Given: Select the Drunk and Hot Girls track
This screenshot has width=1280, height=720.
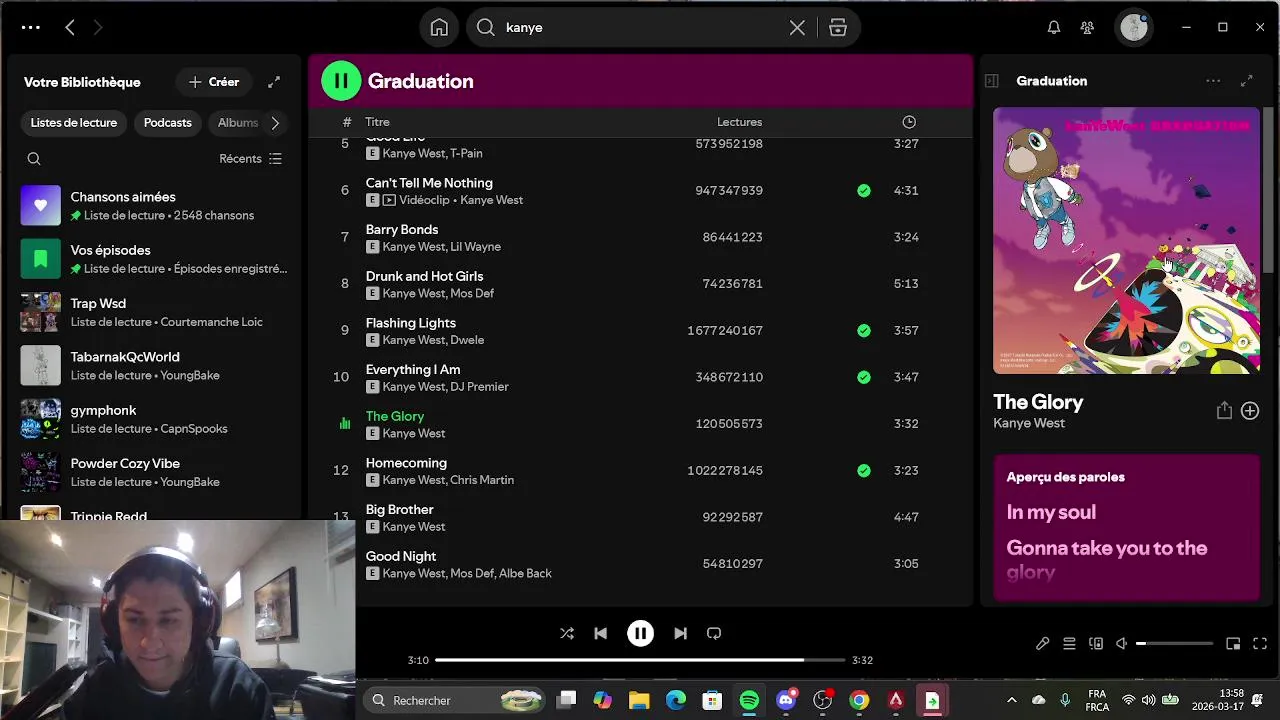Looking at the screenshot, I should [640, 284].
